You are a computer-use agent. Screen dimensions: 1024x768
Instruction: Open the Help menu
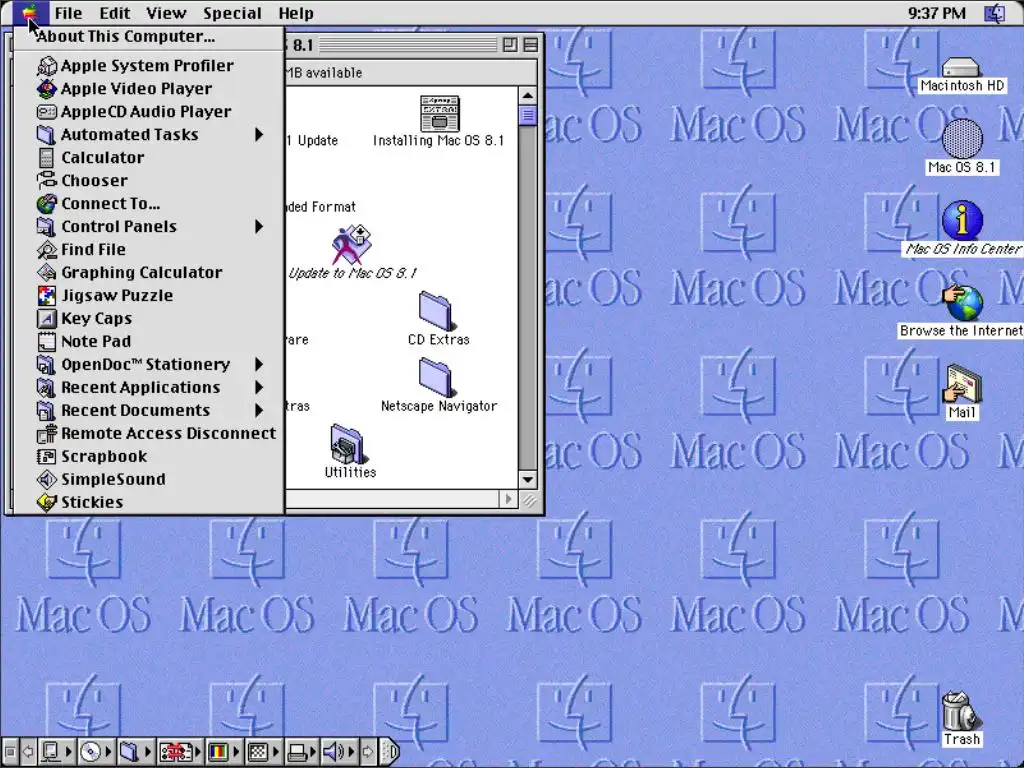point(296,13)
